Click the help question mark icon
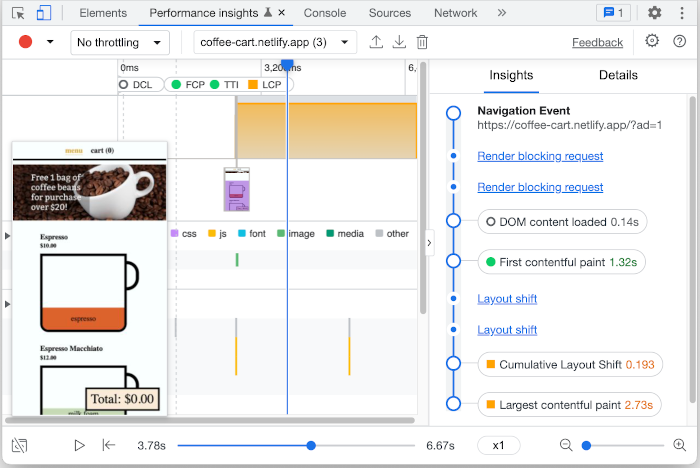Screen dimensions: 700x468 [x=680, y=41]
